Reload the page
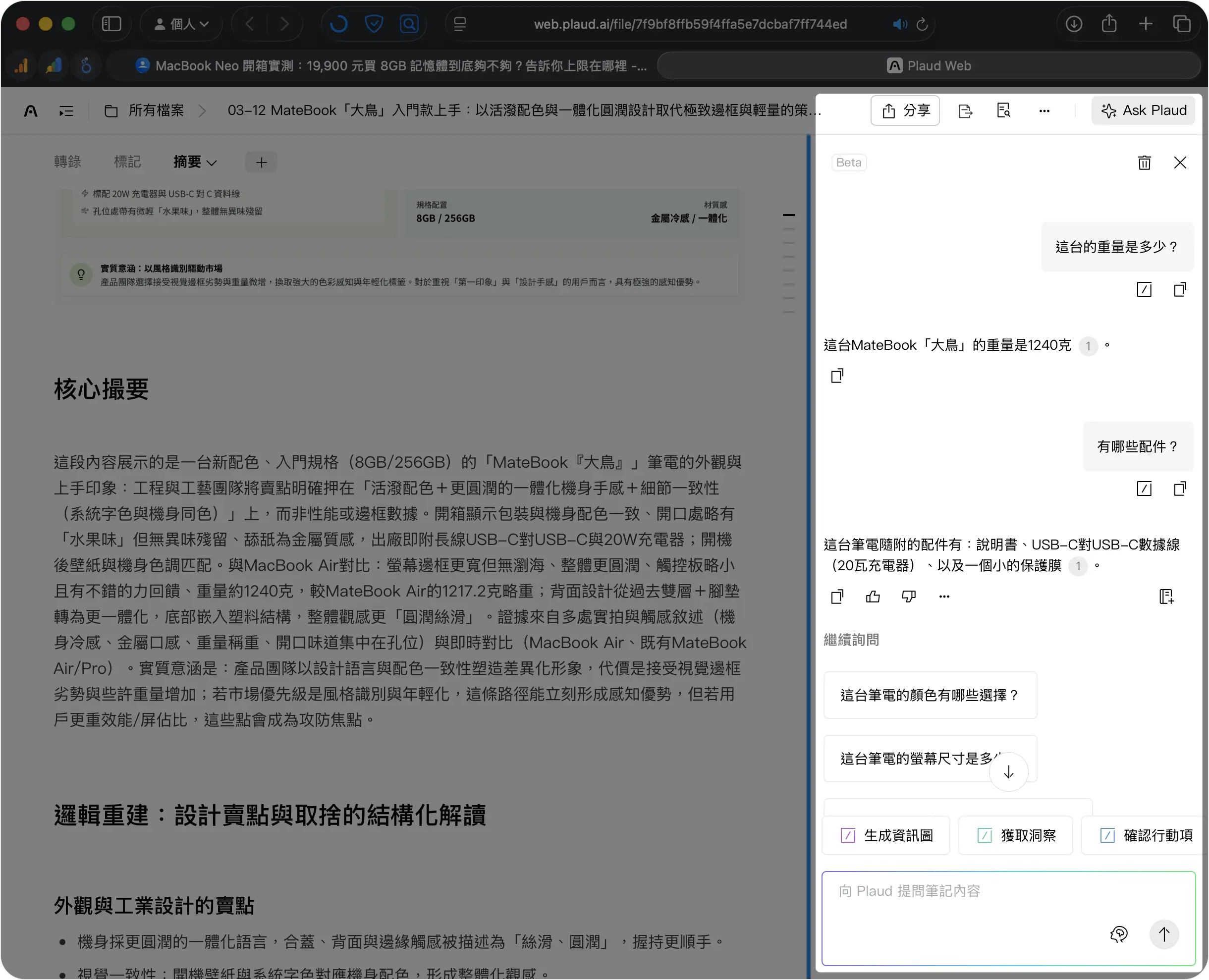 pyautogui.click(x=922, y=24)
